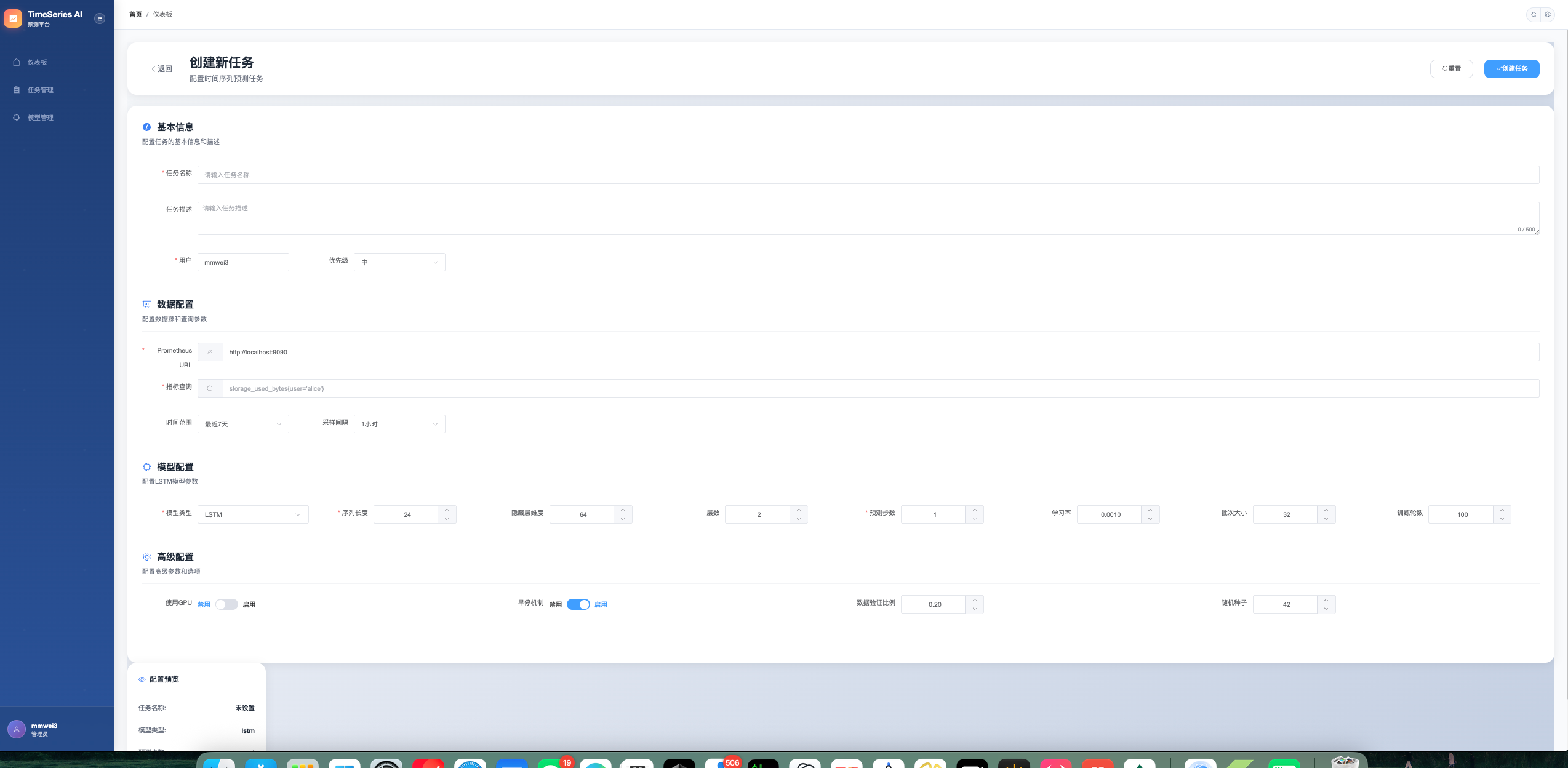Increase 数据验证比例 with the up arrow
The height and width of the screenshot is (768, 1568).
coord(975,600)
